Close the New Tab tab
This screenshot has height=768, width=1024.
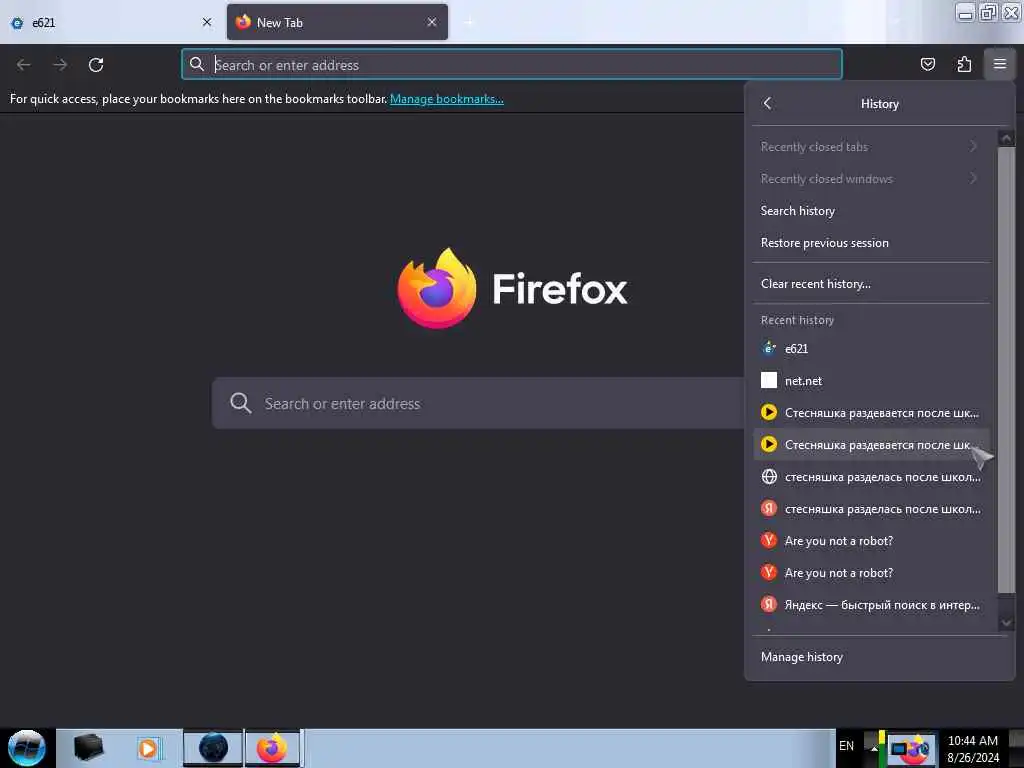[432, 22]
